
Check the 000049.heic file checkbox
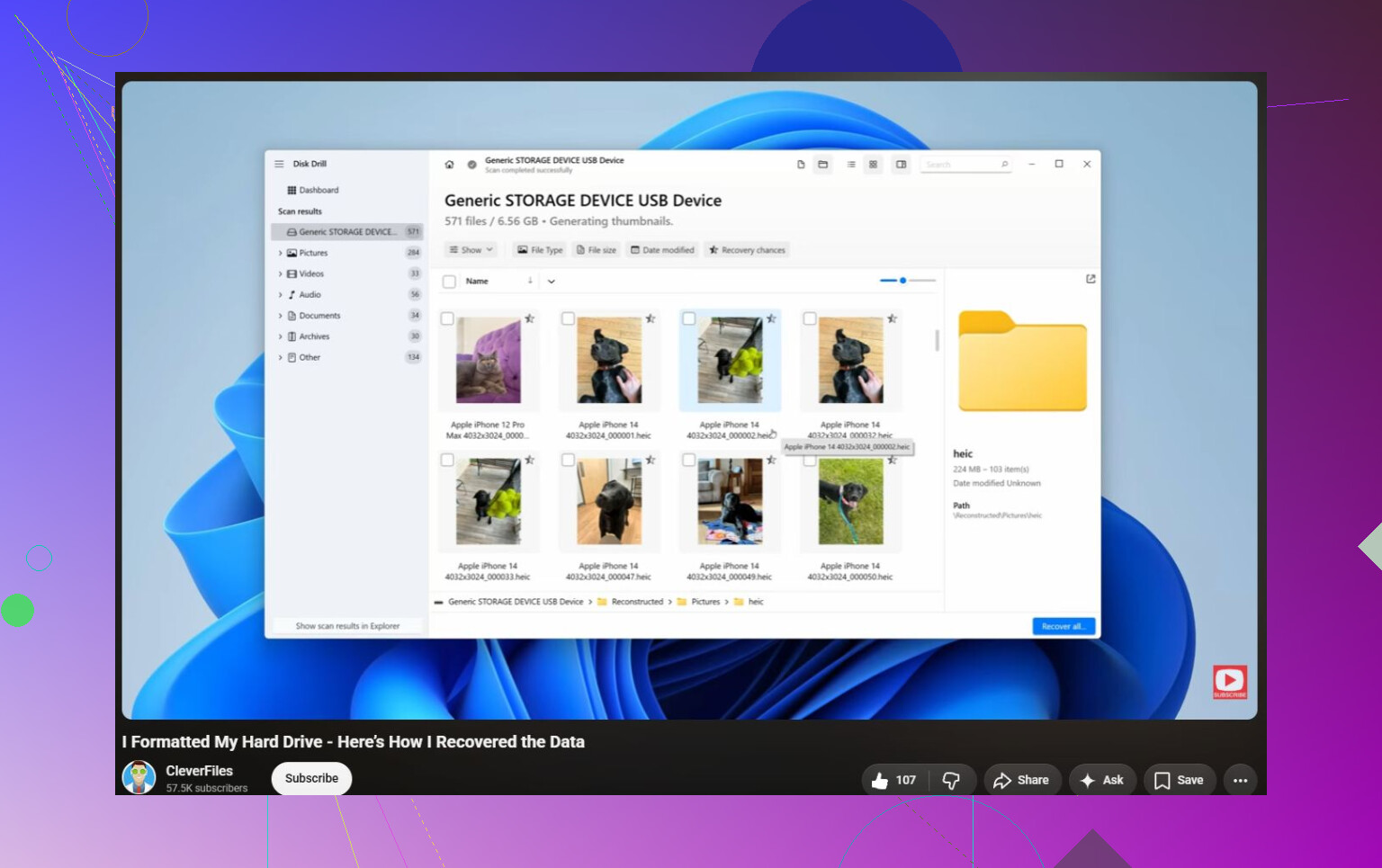click(688, 460)
